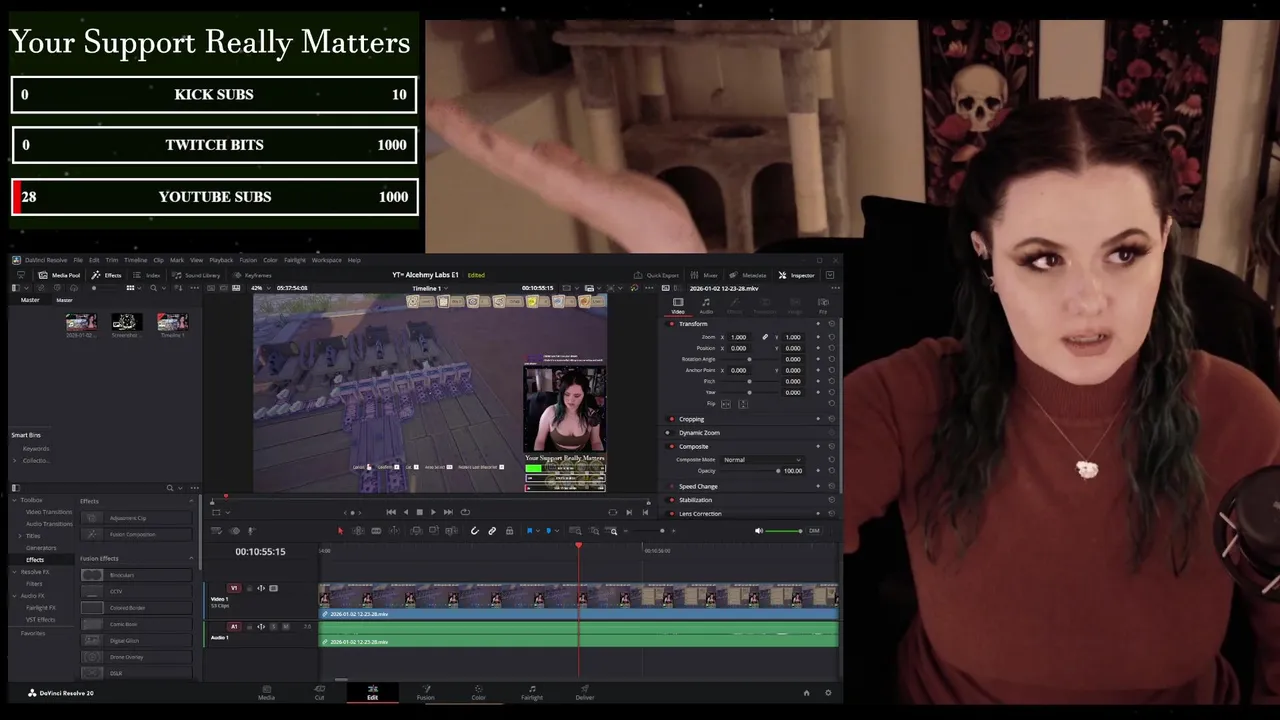
Task: Expand the Titles category
Action: [x=22, y=536]
